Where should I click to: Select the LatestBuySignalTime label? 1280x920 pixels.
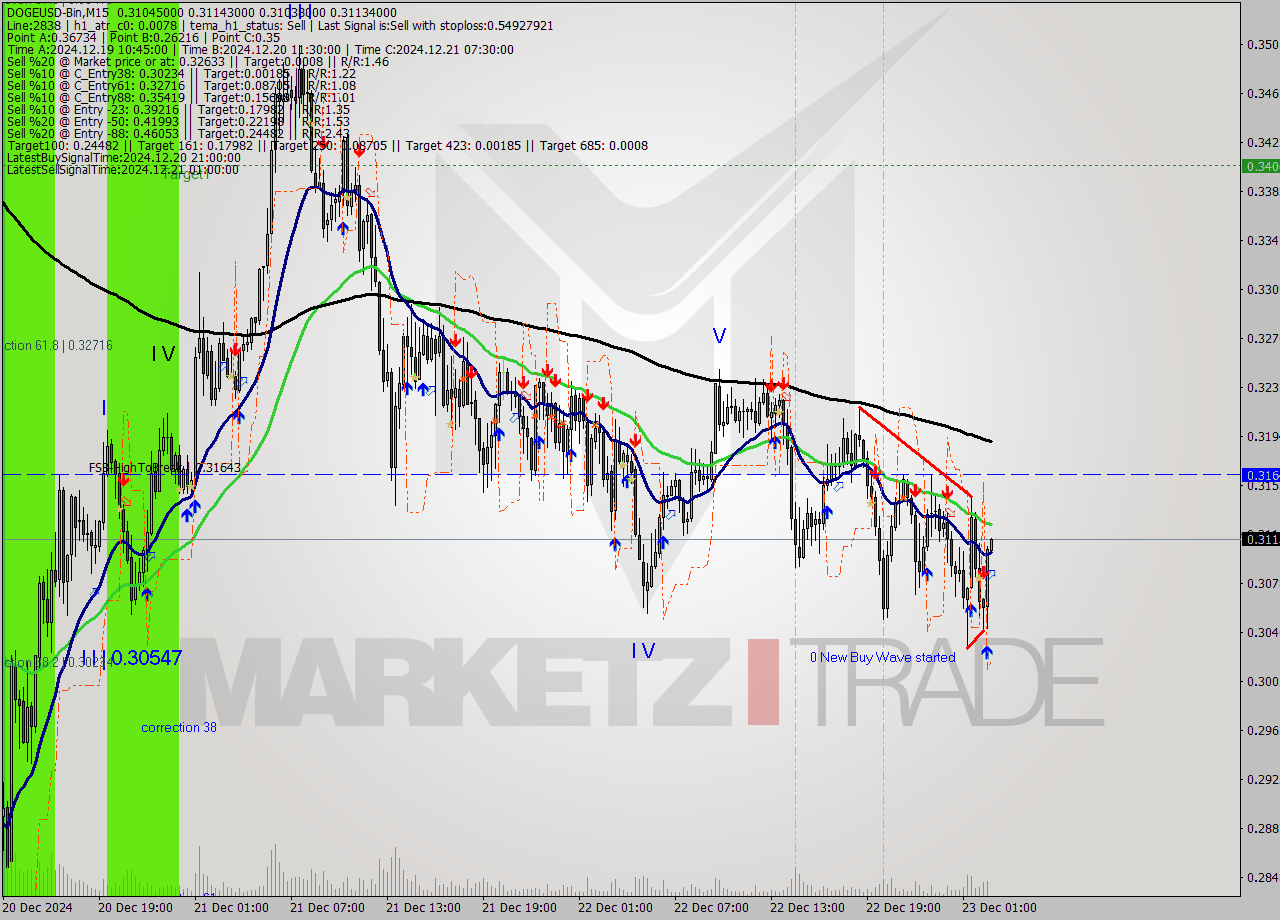coord(123,157)
